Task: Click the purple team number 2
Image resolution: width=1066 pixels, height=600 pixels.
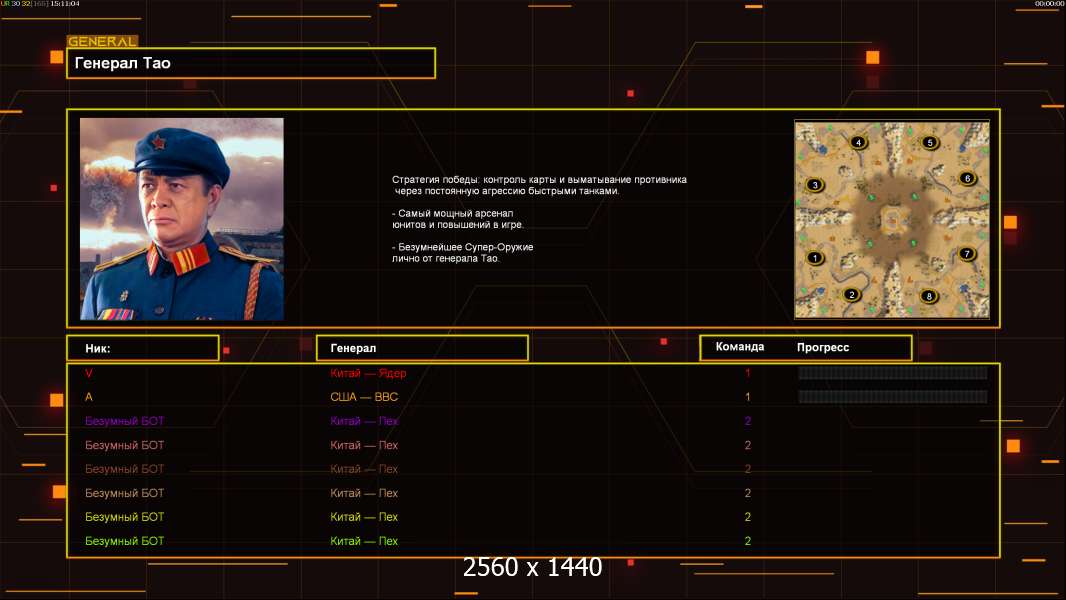Action: 748,421
